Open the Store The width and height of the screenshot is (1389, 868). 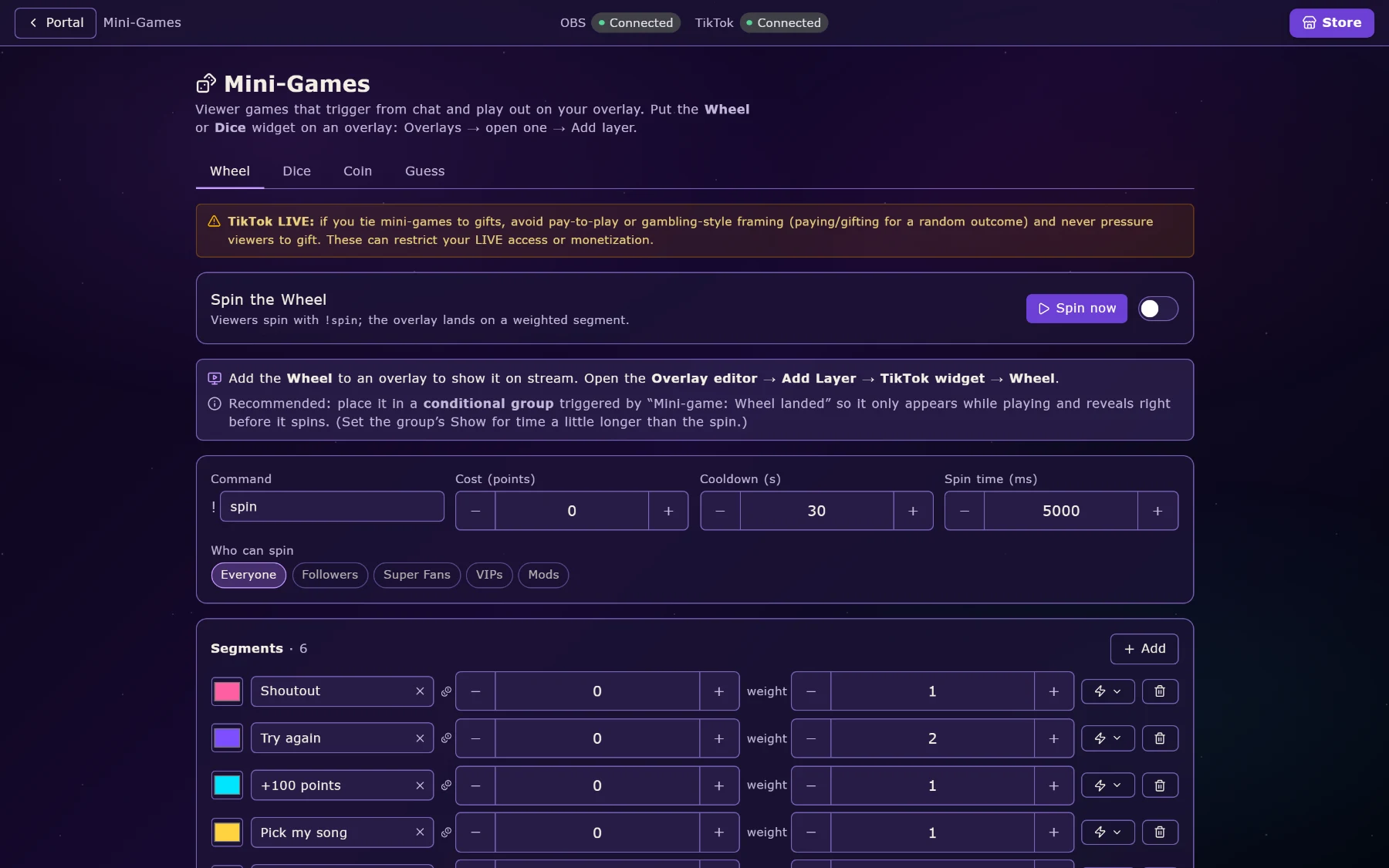1331,23
